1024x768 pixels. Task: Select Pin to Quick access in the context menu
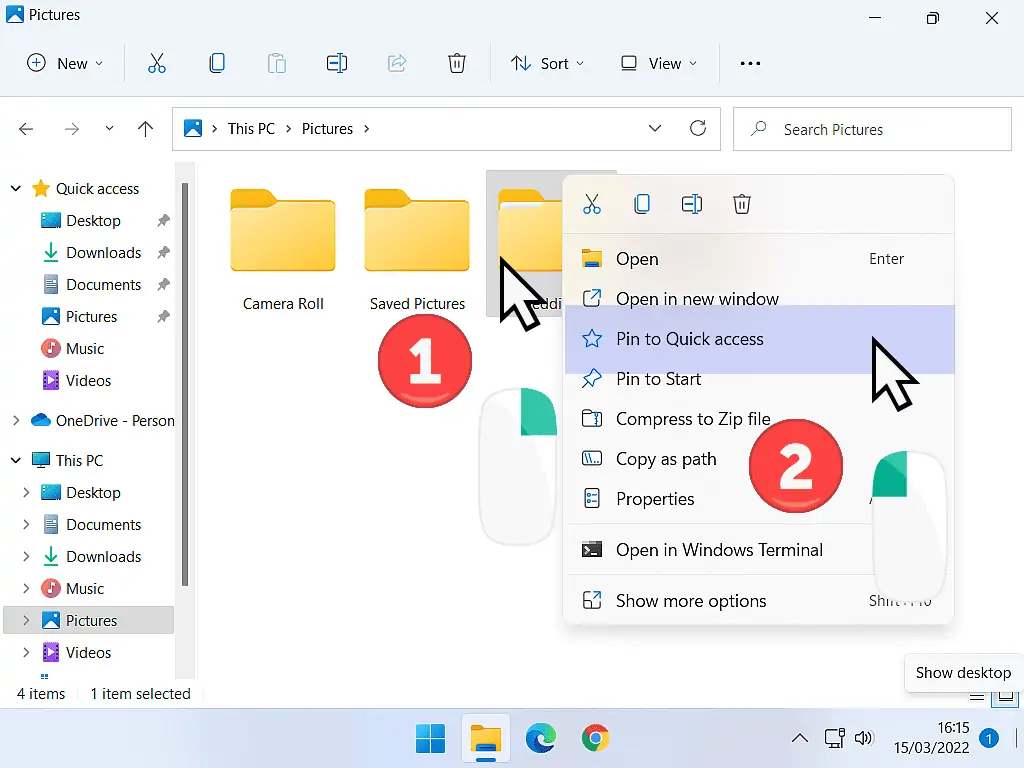pos(691,339)
